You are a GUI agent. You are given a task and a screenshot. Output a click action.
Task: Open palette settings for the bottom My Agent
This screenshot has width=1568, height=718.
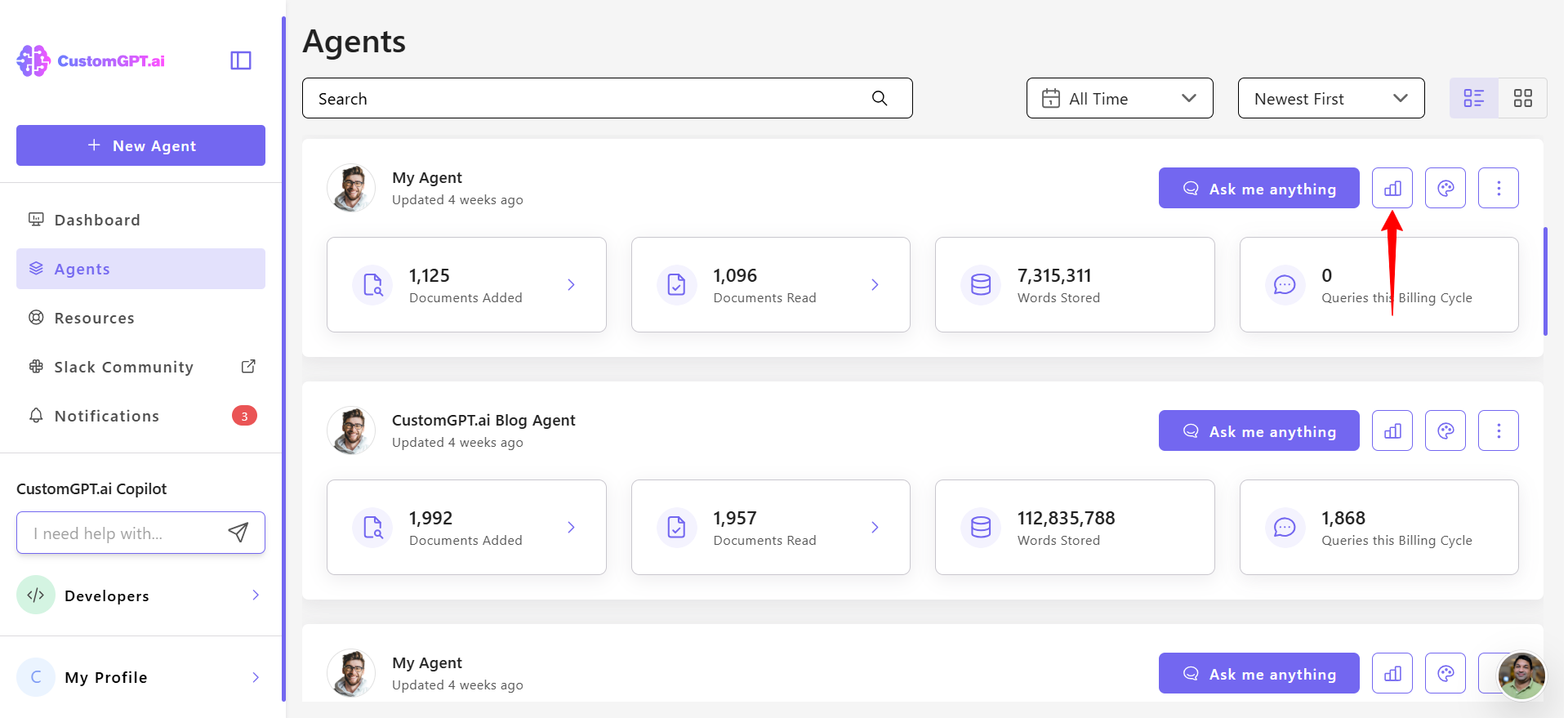coord(1445,673)
